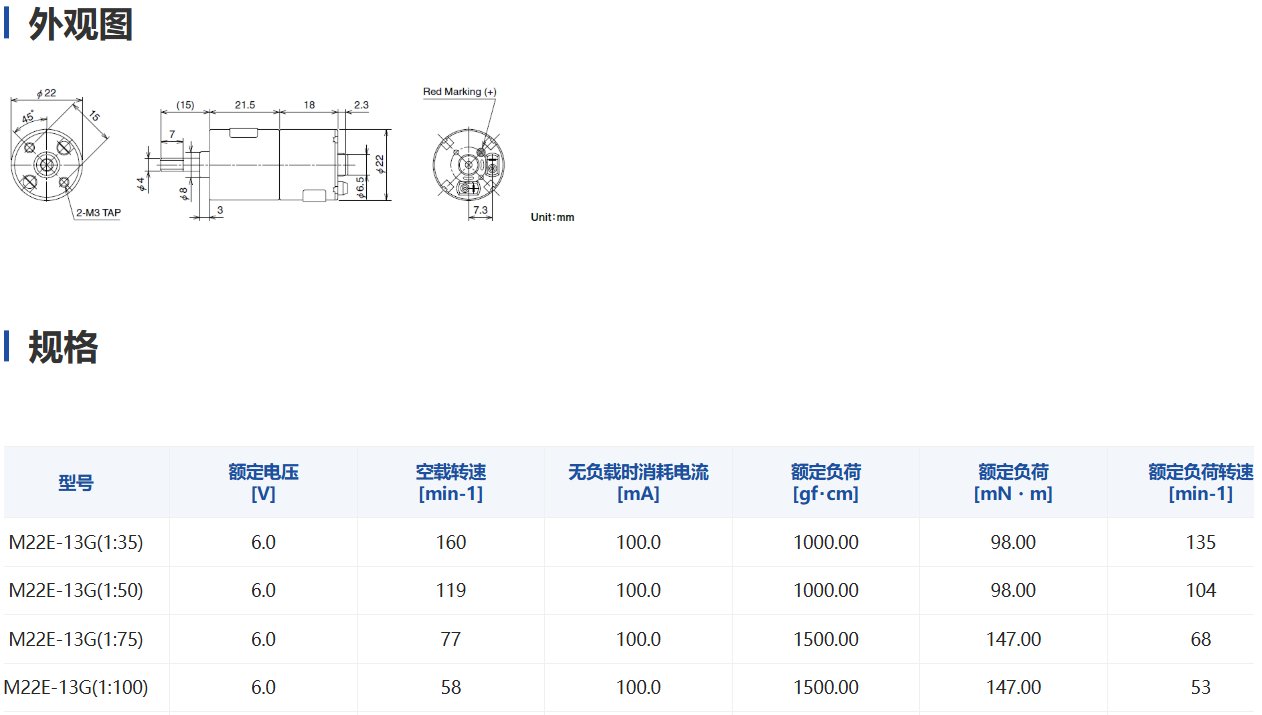
Task: Click model name M22E-13G(1:35)
Action: pyautogui.click(x=76, y=542)
